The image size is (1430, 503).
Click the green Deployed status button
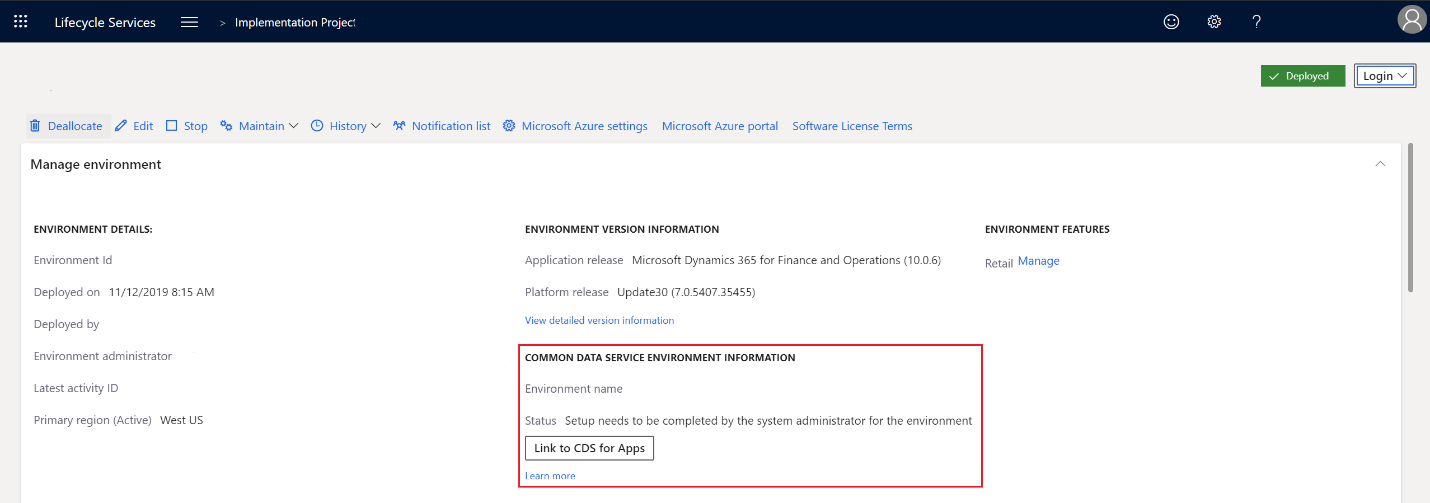(1303, 76)
